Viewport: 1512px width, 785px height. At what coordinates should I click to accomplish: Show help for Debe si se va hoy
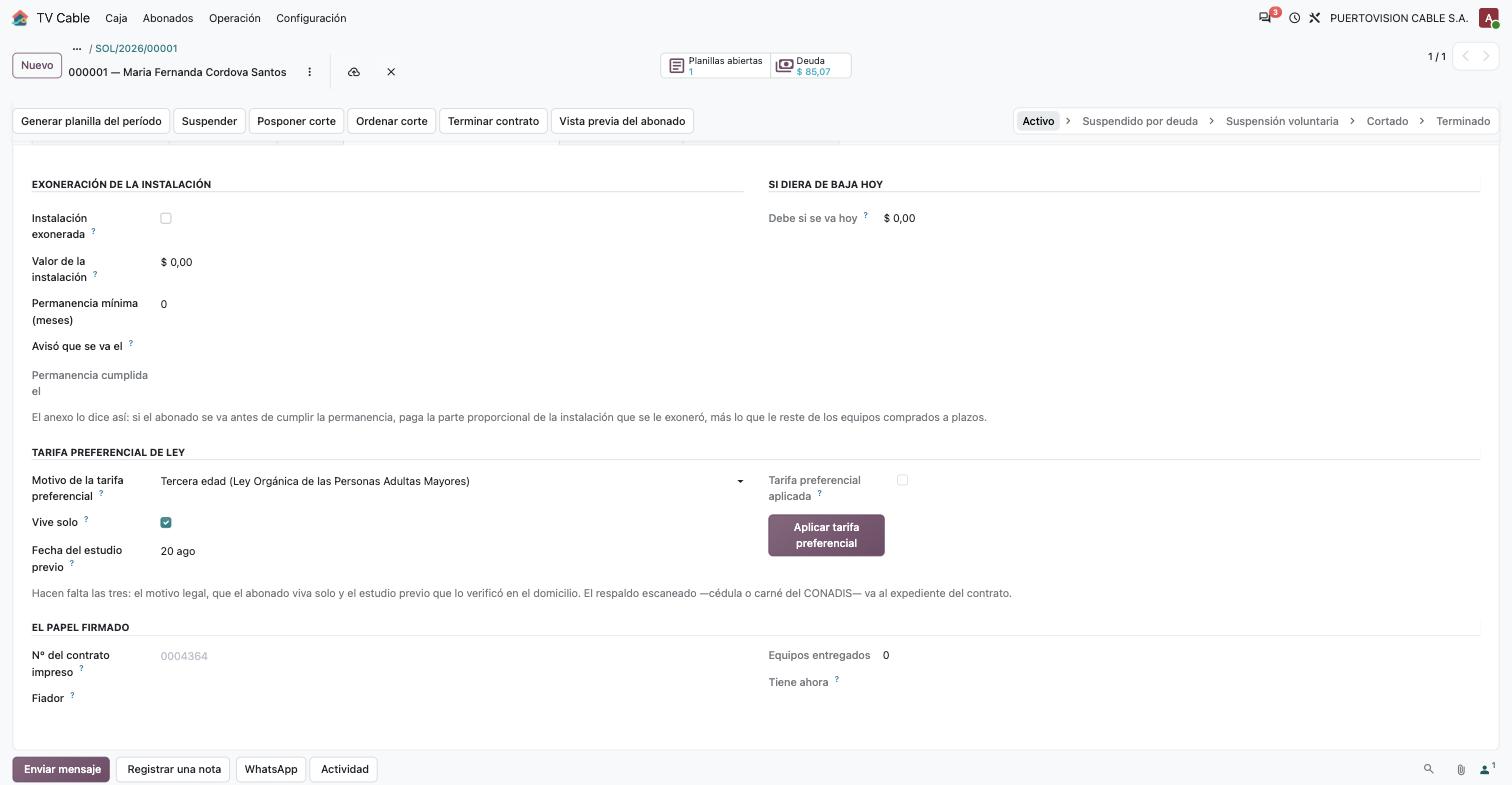pyautogui.click(x=866, y=215)
